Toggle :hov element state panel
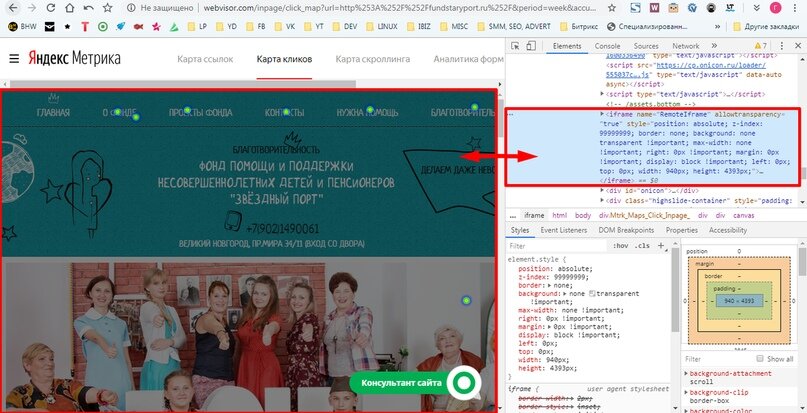This screenshot has height=413, width=807. pyautogui.click(x=621, y=246)
